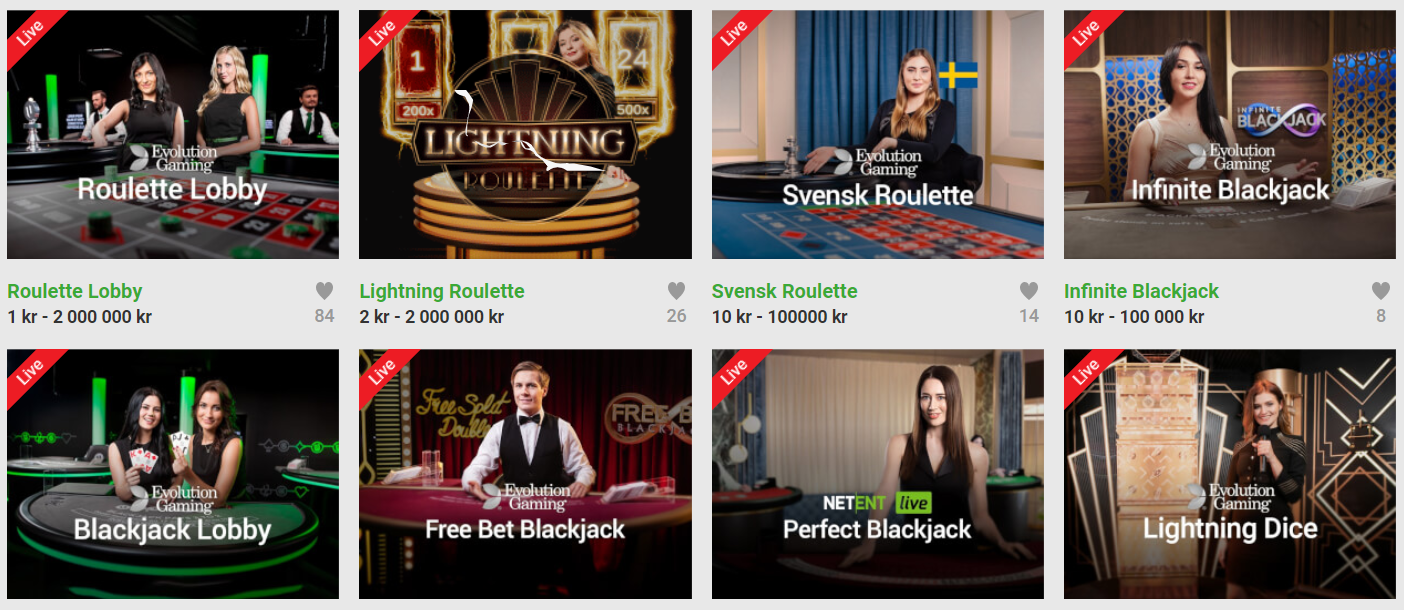The width and height of the screenshot is (1404, 610).
Task: Click NetEnt Live logo on Perfect Blackjack
Action: [x=877, y=502]
